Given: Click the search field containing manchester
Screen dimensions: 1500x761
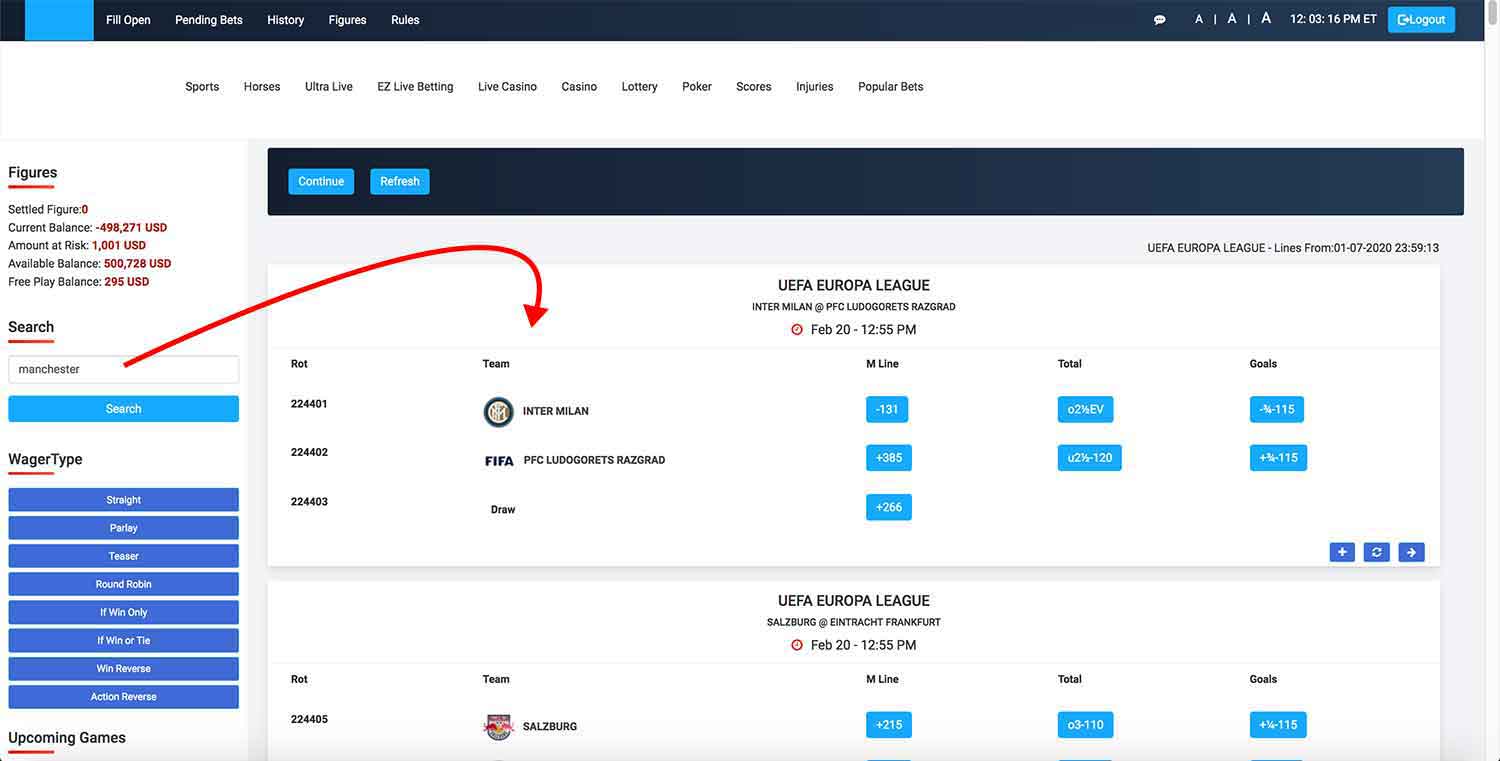Looking at the screenshot, I should point(123,369).
